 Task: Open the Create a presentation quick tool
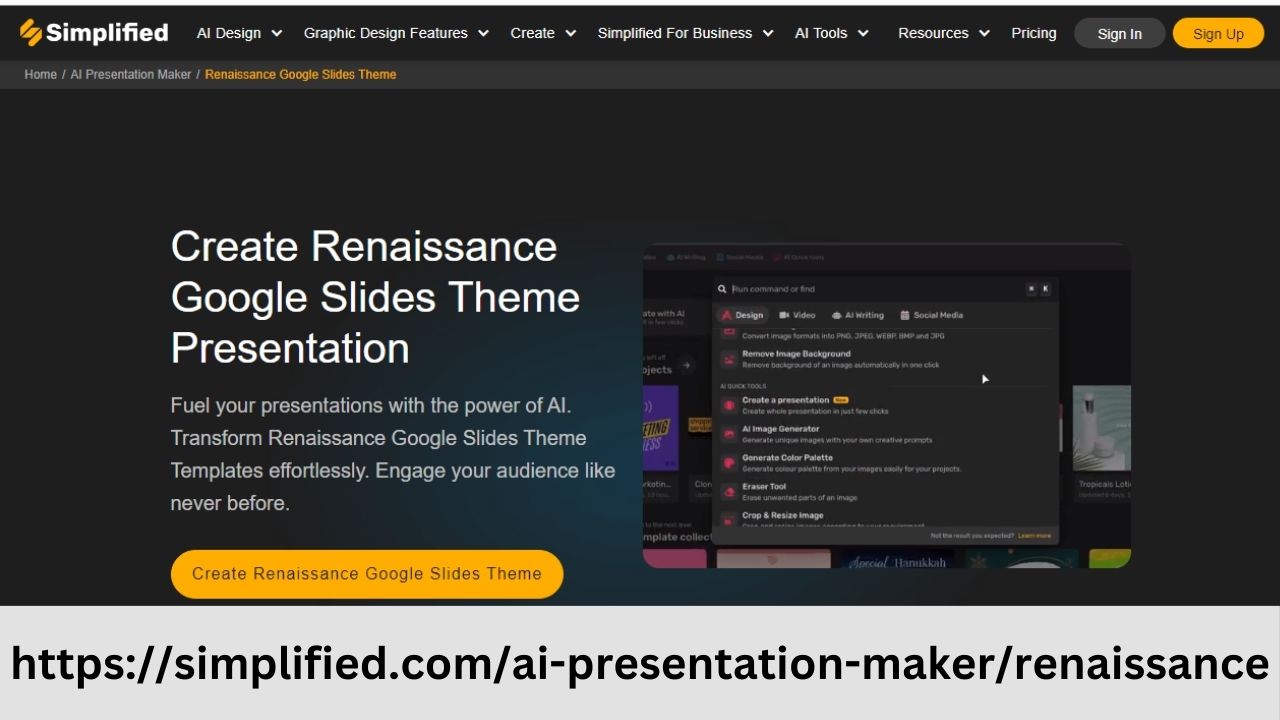coord(729,403)
